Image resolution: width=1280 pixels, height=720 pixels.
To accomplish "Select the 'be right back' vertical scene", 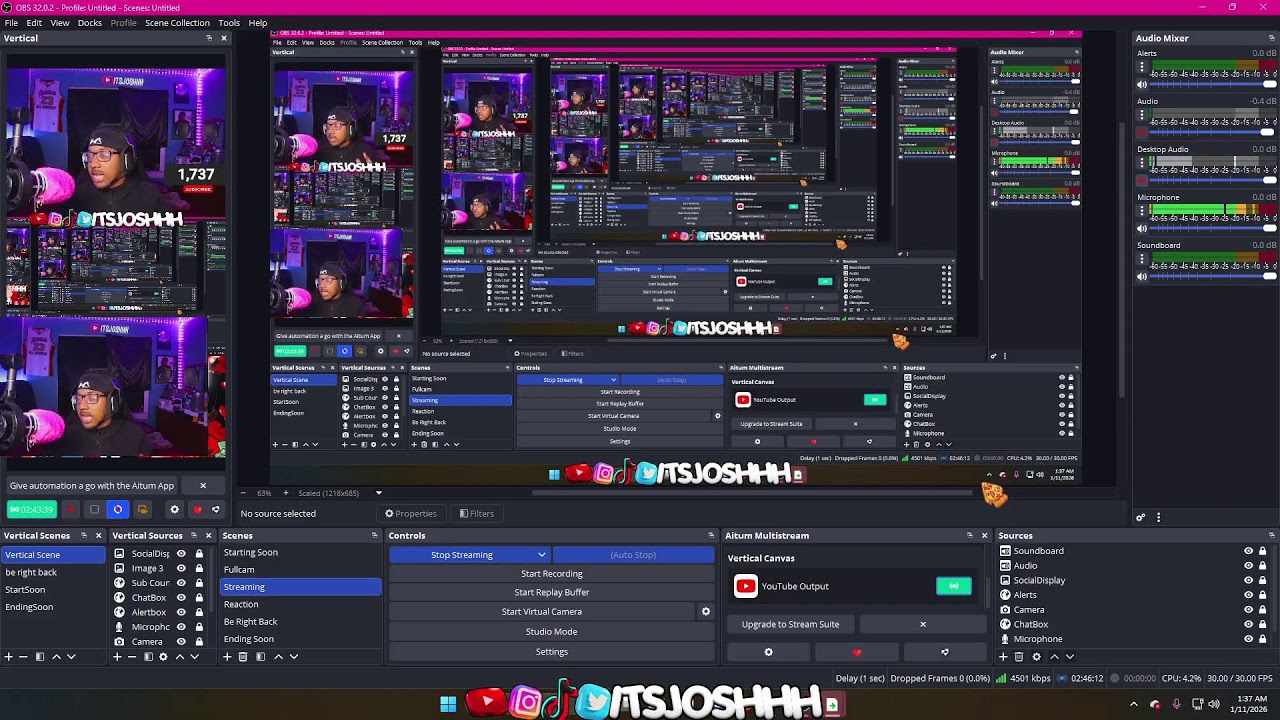I will pos(52,572).
